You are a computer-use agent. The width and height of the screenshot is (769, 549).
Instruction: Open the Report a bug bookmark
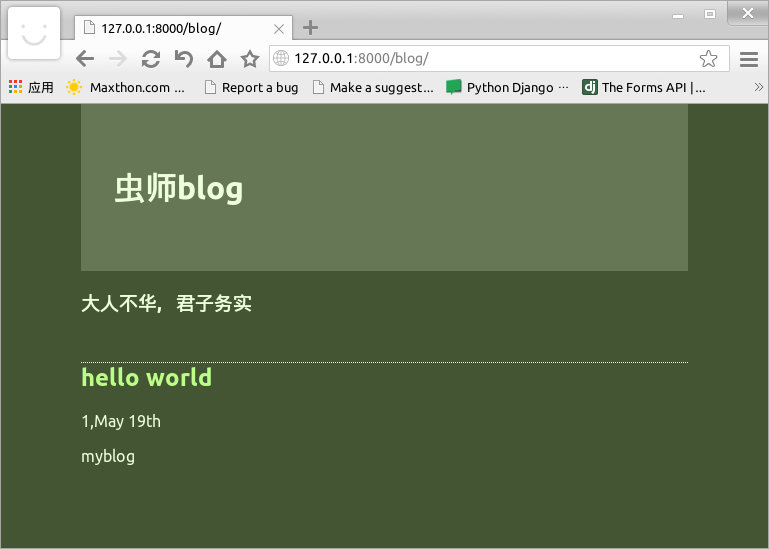(x=251, y=87)
